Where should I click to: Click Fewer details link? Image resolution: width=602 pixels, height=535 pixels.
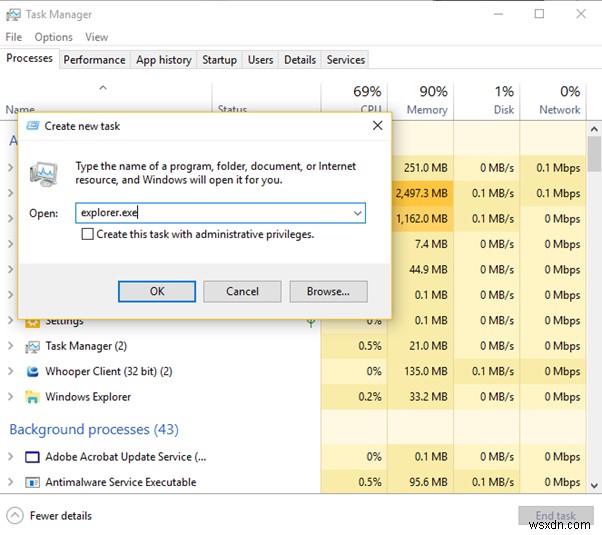click(x=61, y=515)
